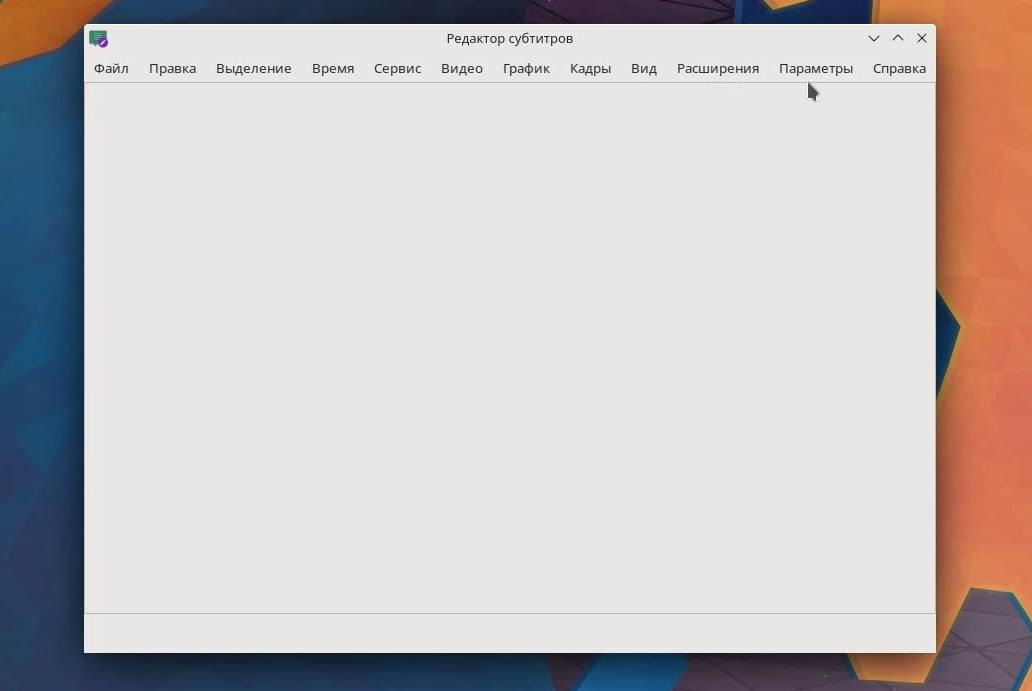Click the subtitle editor app icon in title bar
1032x691 pixels.
tap(99, 39)
